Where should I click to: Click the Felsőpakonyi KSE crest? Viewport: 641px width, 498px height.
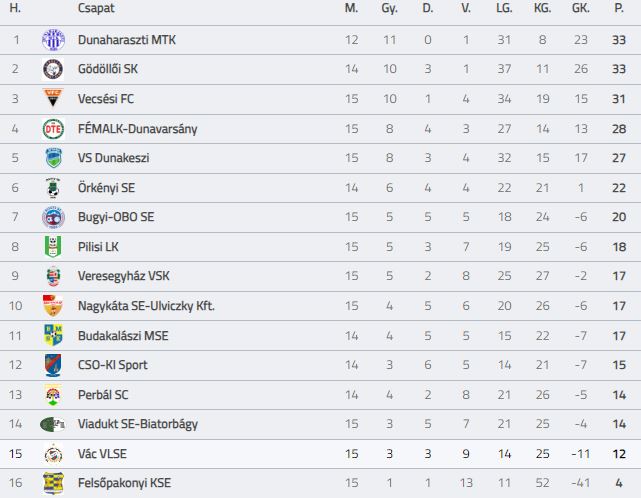click(54, 483)
